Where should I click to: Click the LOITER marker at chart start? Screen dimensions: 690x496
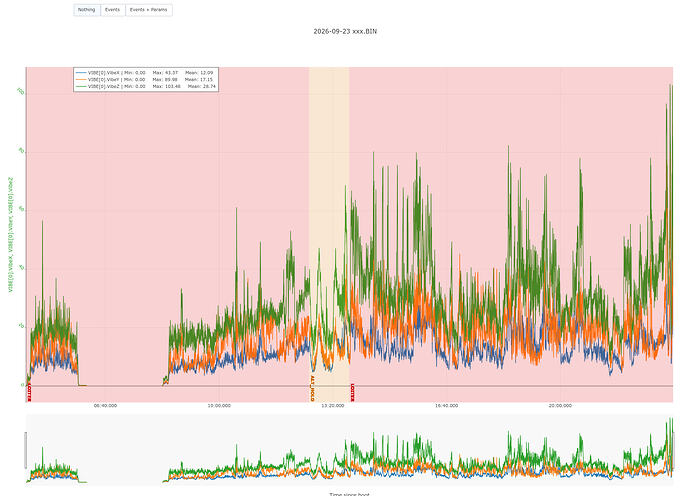pyautogui.click(x=29, y=393)
